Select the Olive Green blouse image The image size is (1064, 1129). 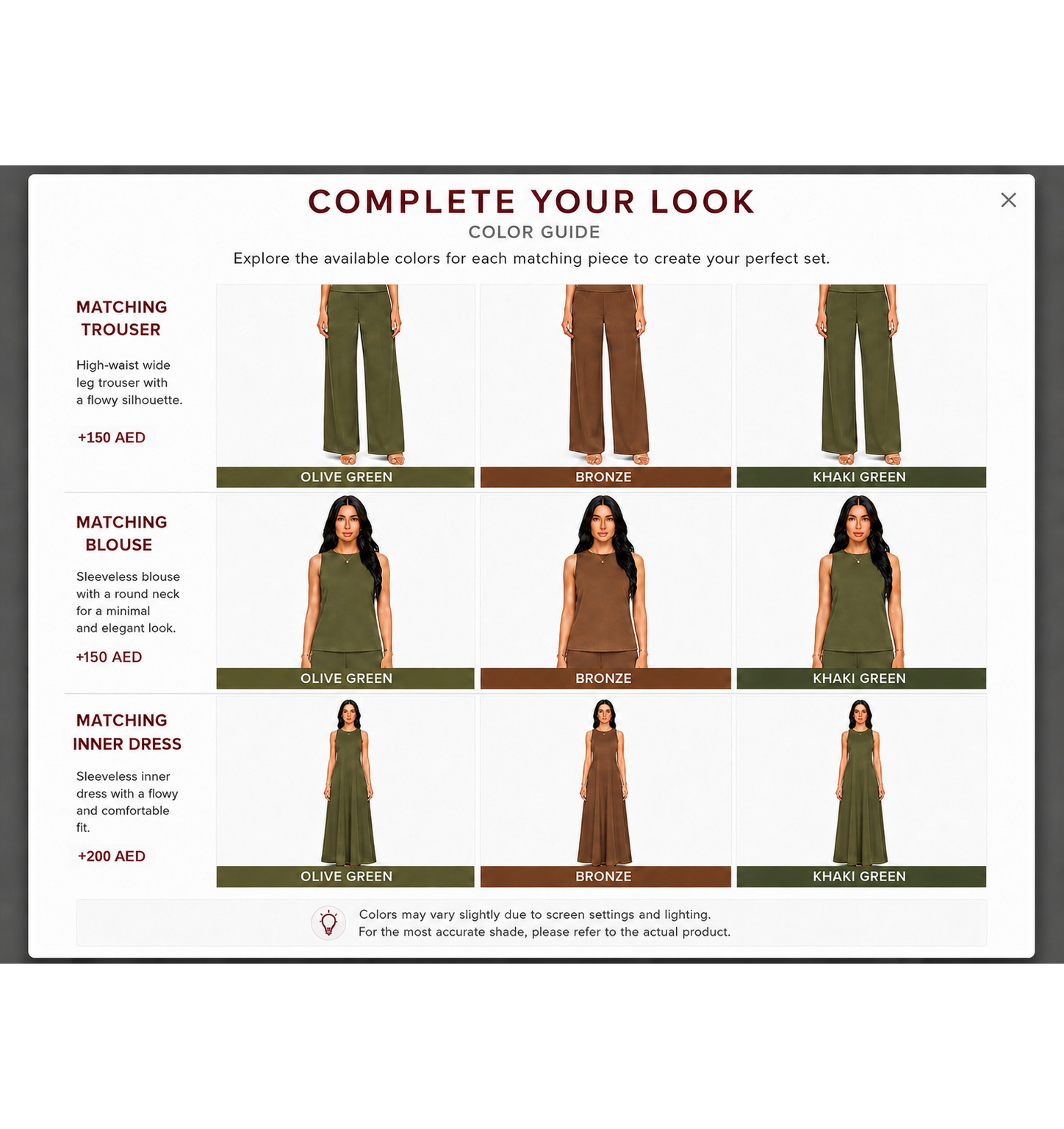pyautogui.click(x=345, y=581)
